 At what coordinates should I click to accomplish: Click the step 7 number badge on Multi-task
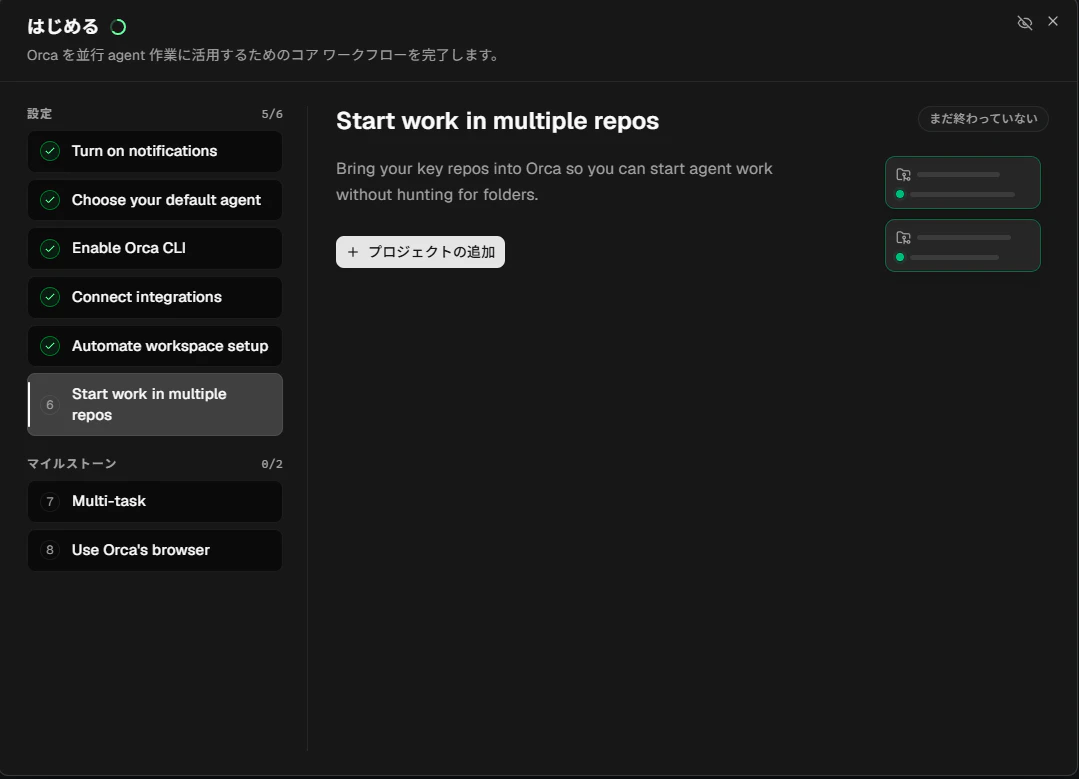tap(50, 502)
